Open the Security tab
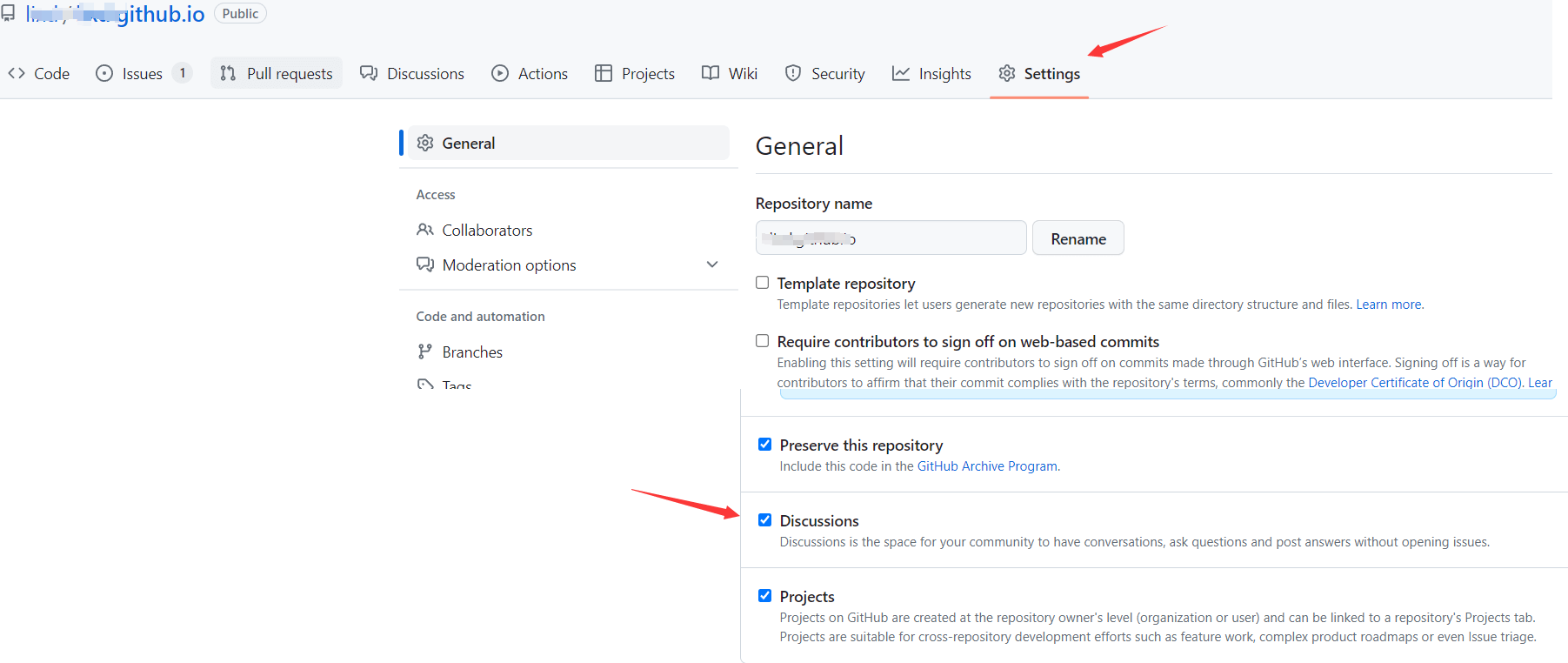 click(825, 73)
